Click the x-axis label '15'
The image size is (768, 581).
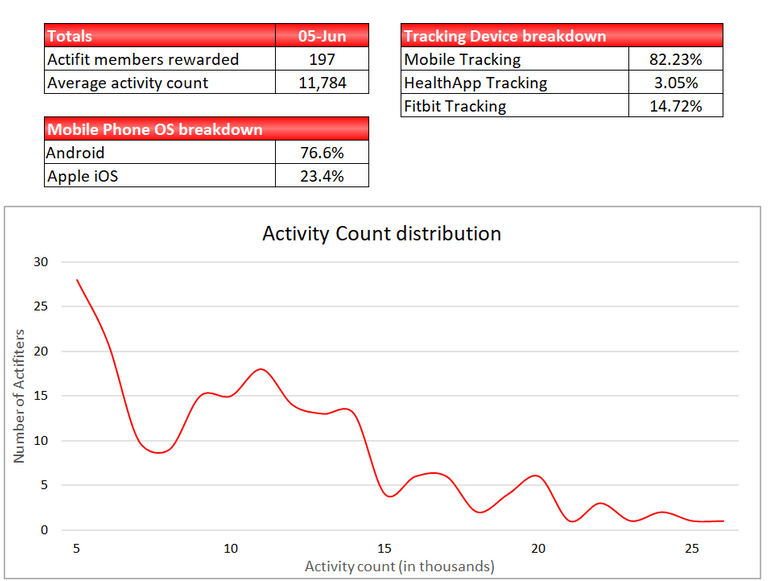pyautogui.click(x=384, y=548)
